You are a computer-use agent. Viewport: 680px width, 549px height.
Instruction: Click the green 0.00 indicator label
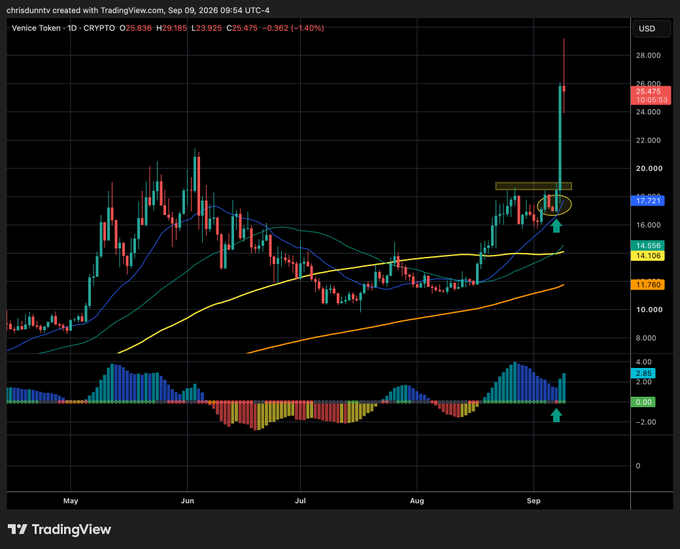[x=643, y=402]
